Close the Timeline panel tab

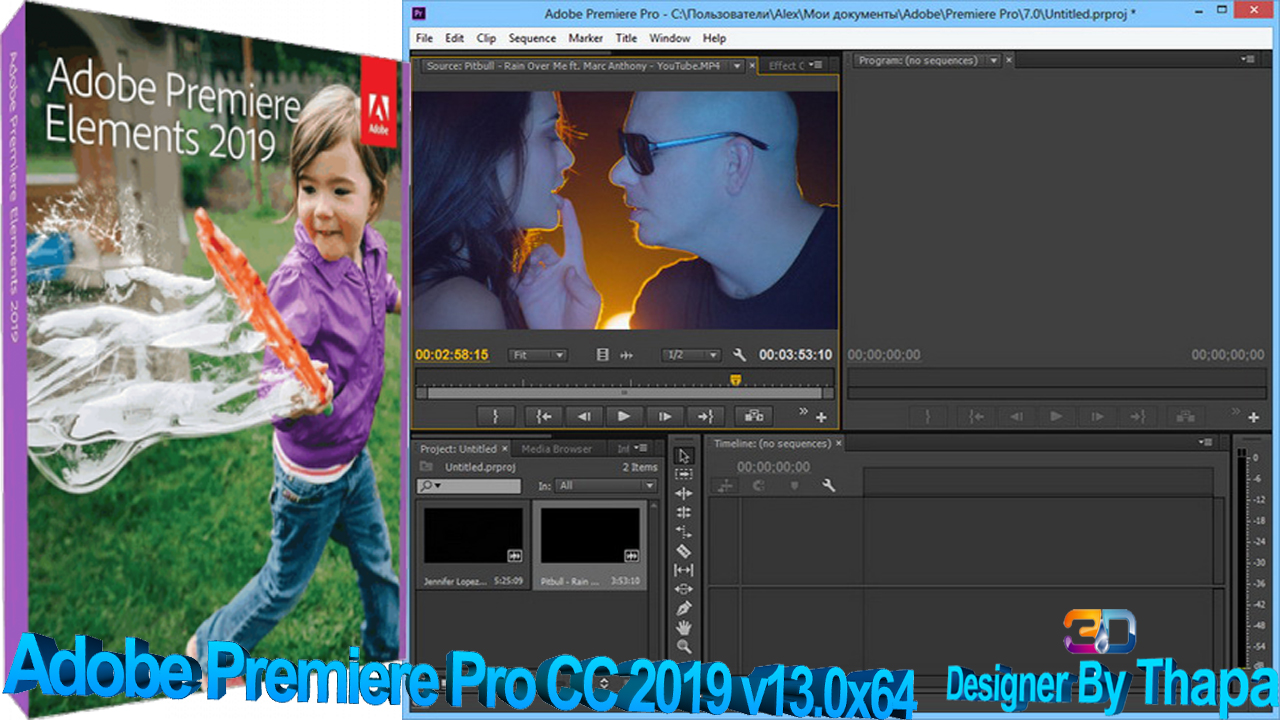[x=839, y=443]
